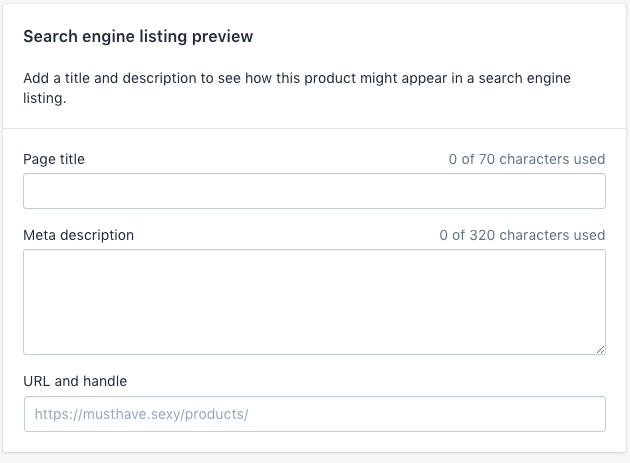Click the word "listing." in the helper text
630x463 pixels.
tap(44, 99)
